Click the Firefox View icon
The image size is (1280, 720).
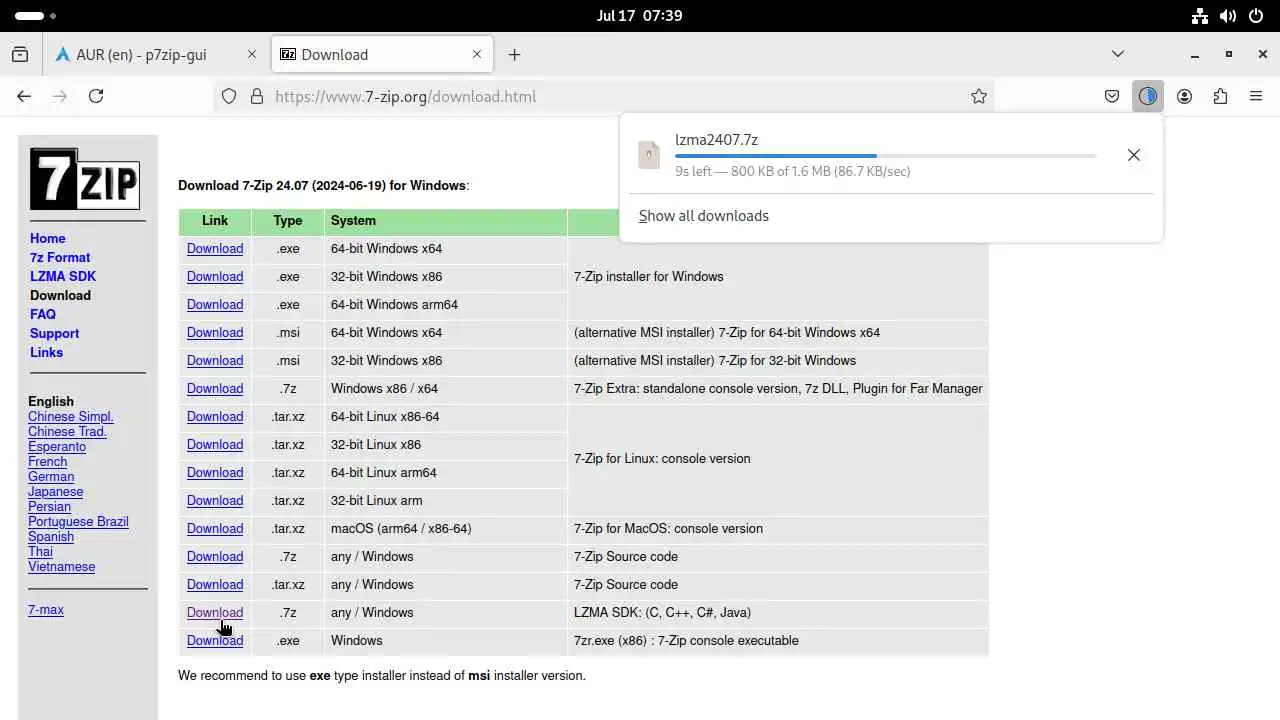click(20, 55)
